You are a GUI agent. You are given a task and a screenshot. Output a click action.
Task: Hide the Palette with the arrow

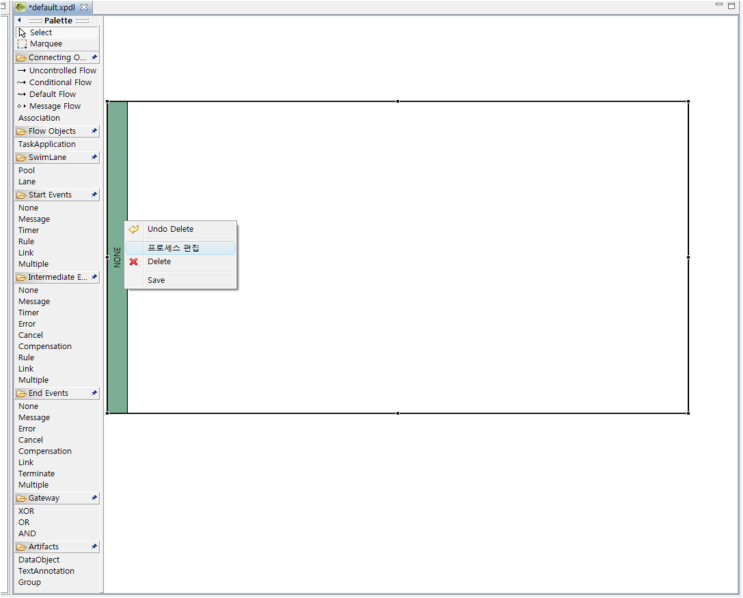(x=19, y=20)
